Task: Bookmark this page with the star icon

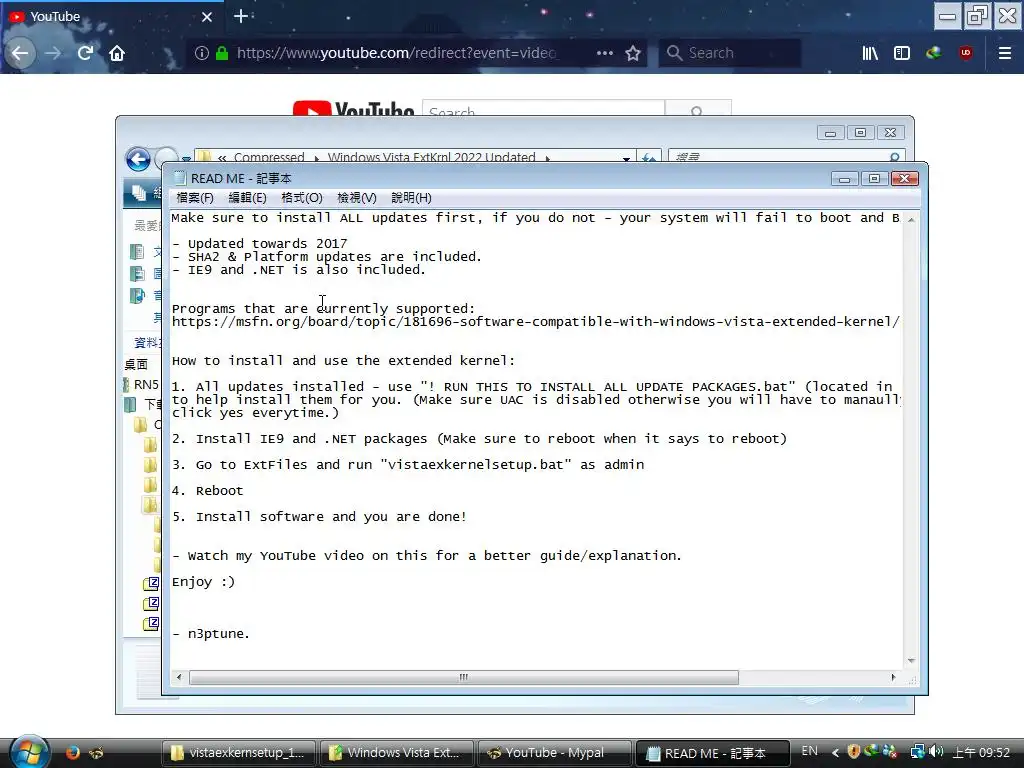Action: tap(633, 53)
